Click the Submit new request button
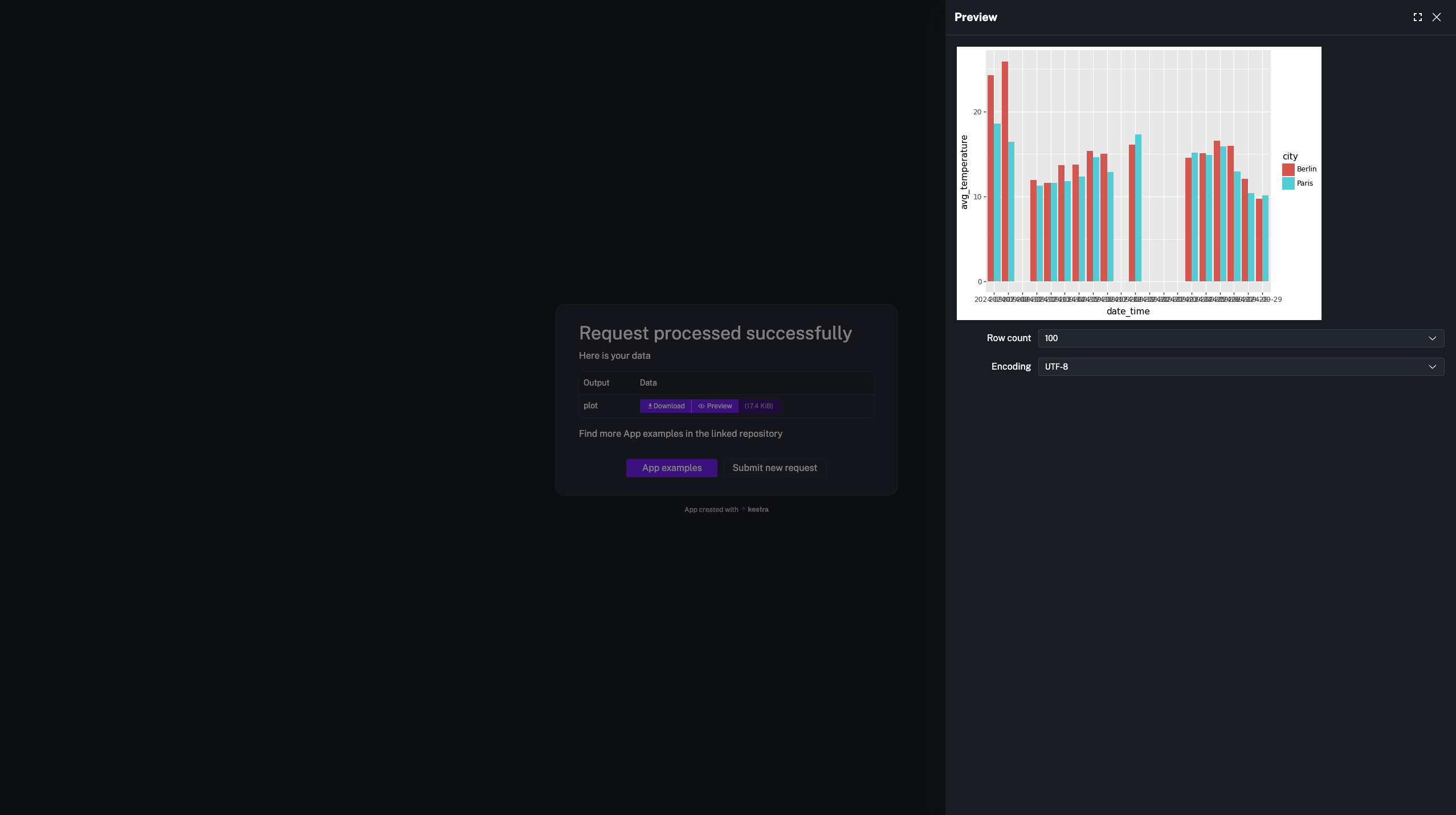This screenshot has width=1456, height=815. (x=774, y=468)
